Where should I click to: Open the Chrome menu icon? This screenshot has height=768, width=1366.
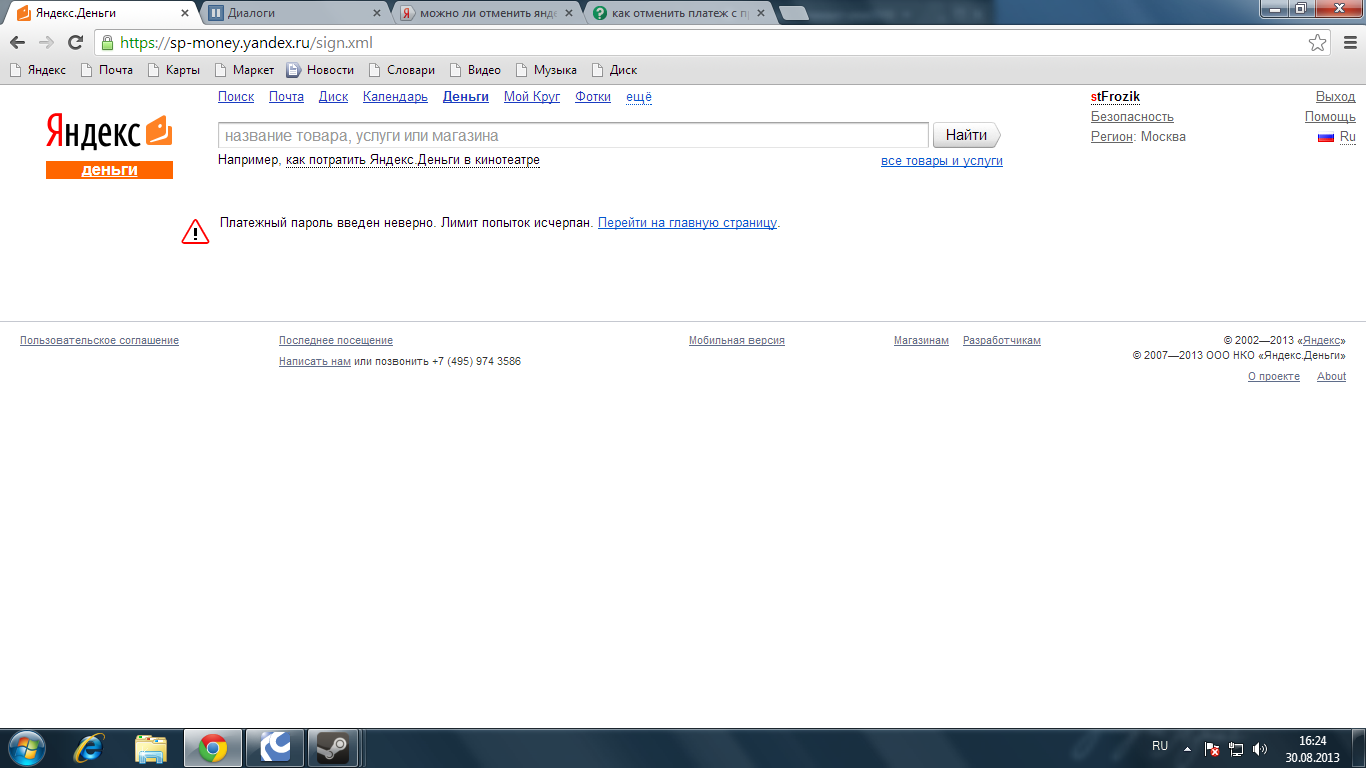click(x=1348, y=43)
